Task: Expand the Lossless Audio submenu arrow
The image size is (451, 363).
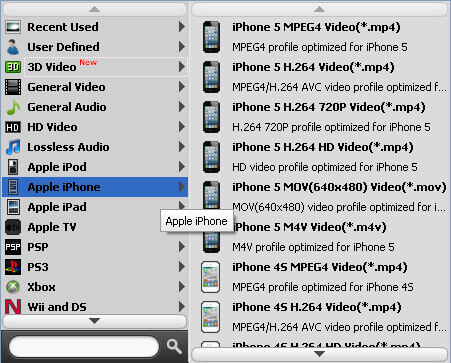Action: (x=182, y=147)
